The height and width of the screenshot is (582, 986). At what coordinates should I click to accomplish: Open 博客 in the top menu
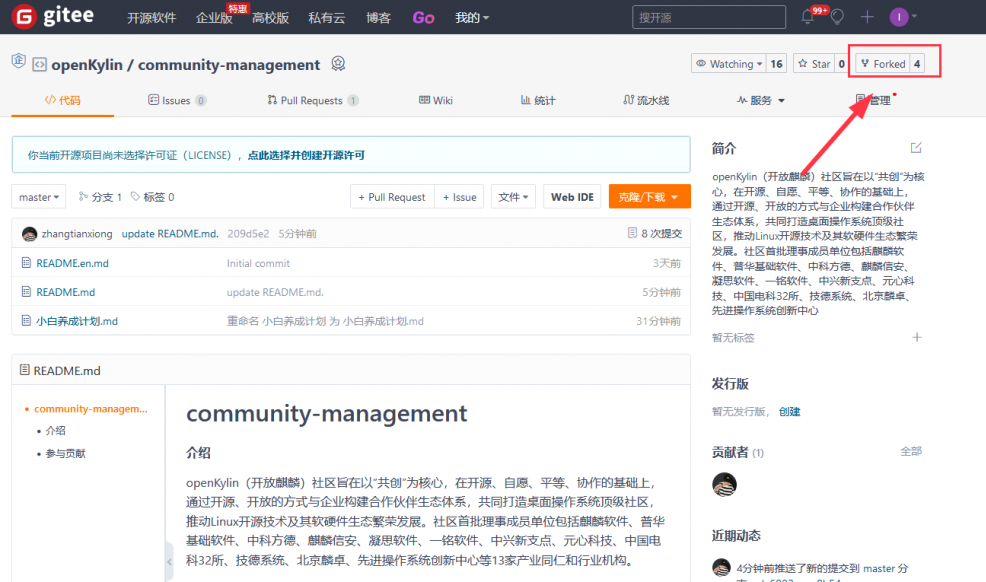click(x=378, y=18)
